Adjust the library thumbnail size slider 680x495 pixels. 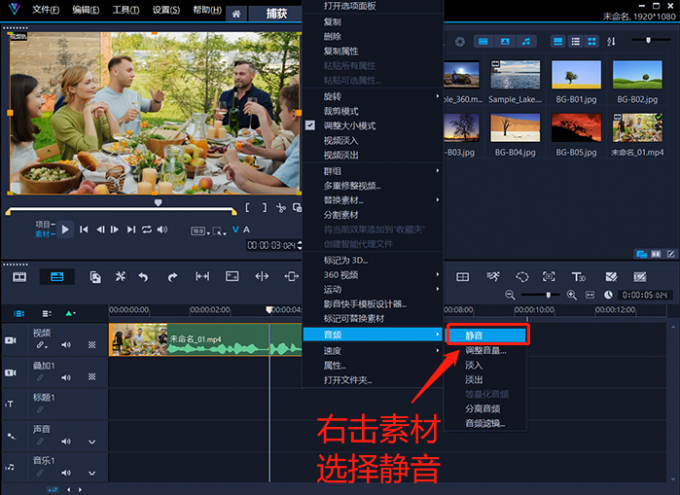648,40
